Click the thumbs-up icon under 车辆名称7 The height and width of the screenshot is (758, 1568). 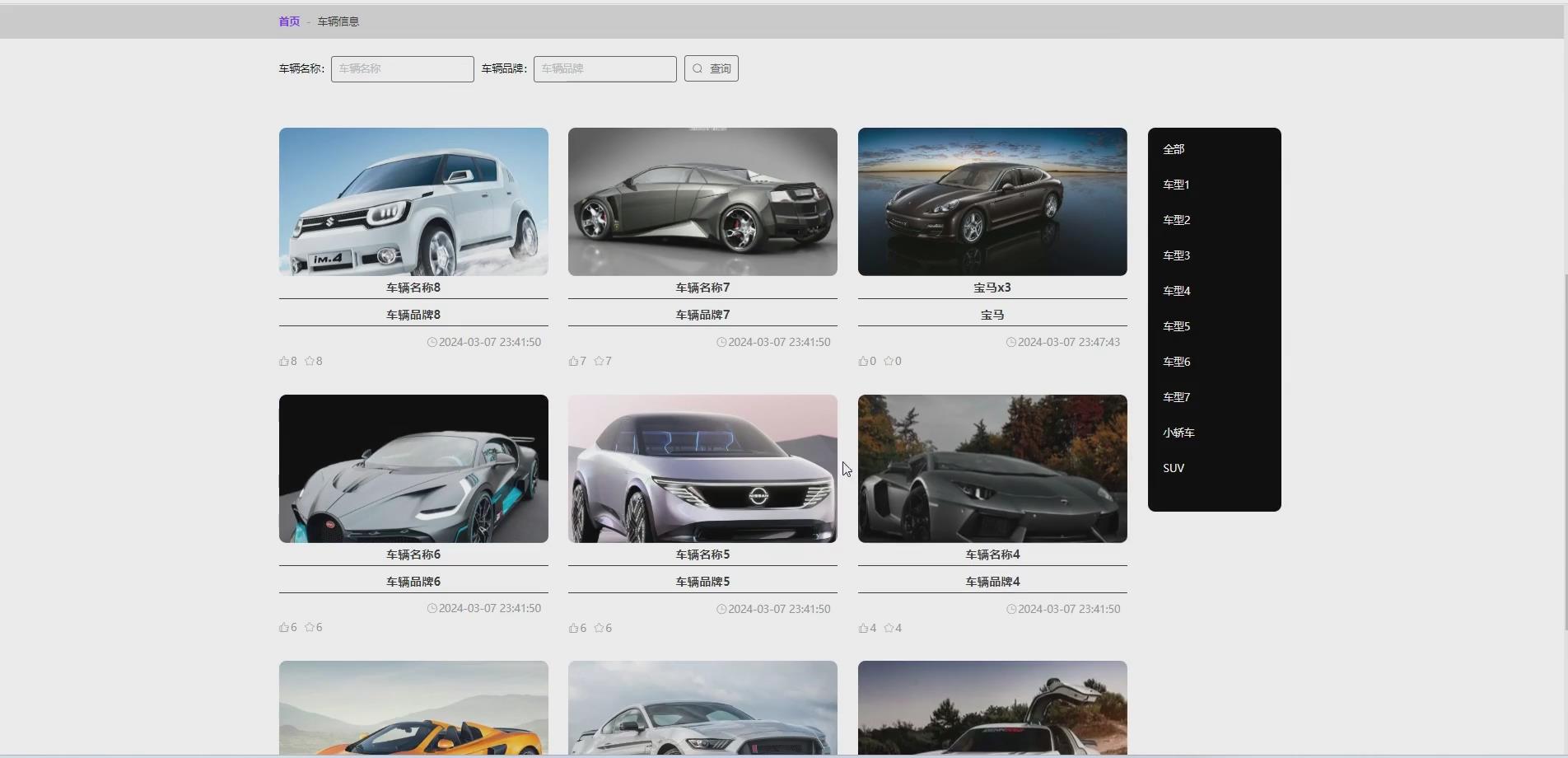coord(573,361)
